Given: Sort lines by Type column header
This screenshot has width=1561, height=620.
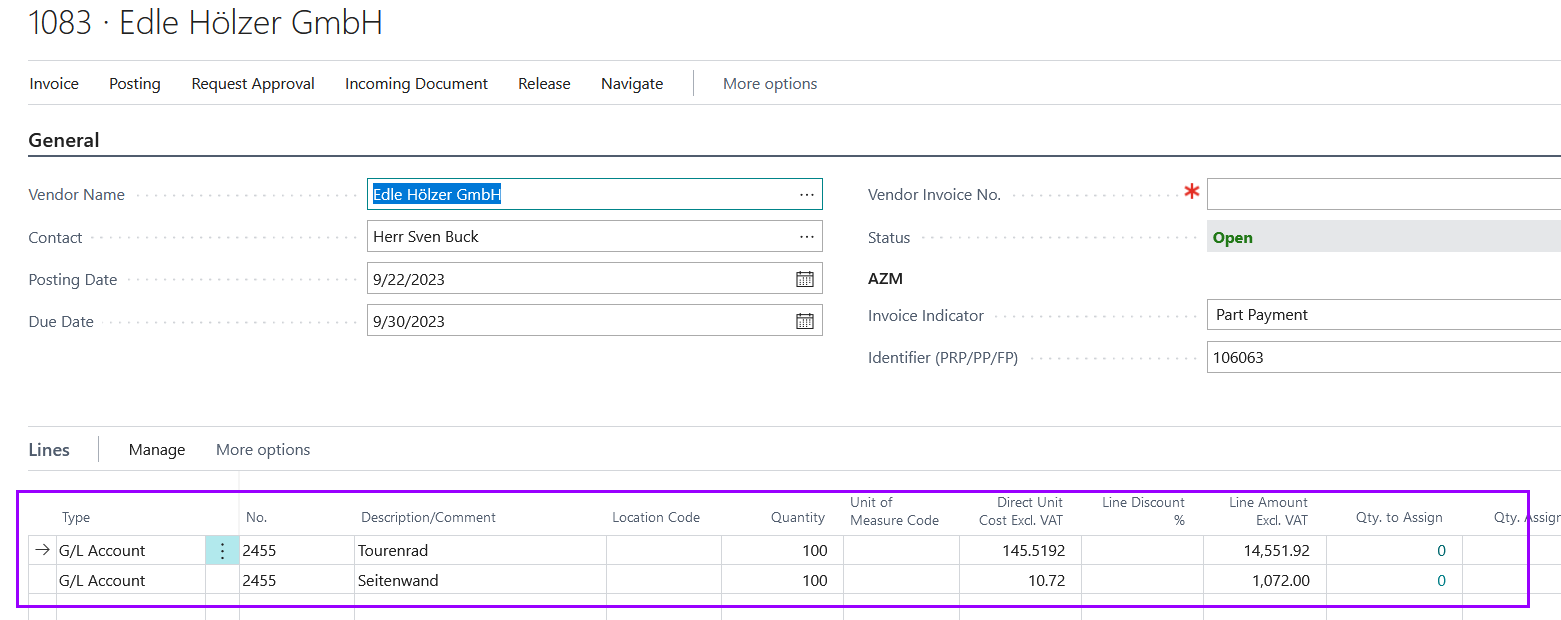Looking at the screenshot, I should pos(76,518).
